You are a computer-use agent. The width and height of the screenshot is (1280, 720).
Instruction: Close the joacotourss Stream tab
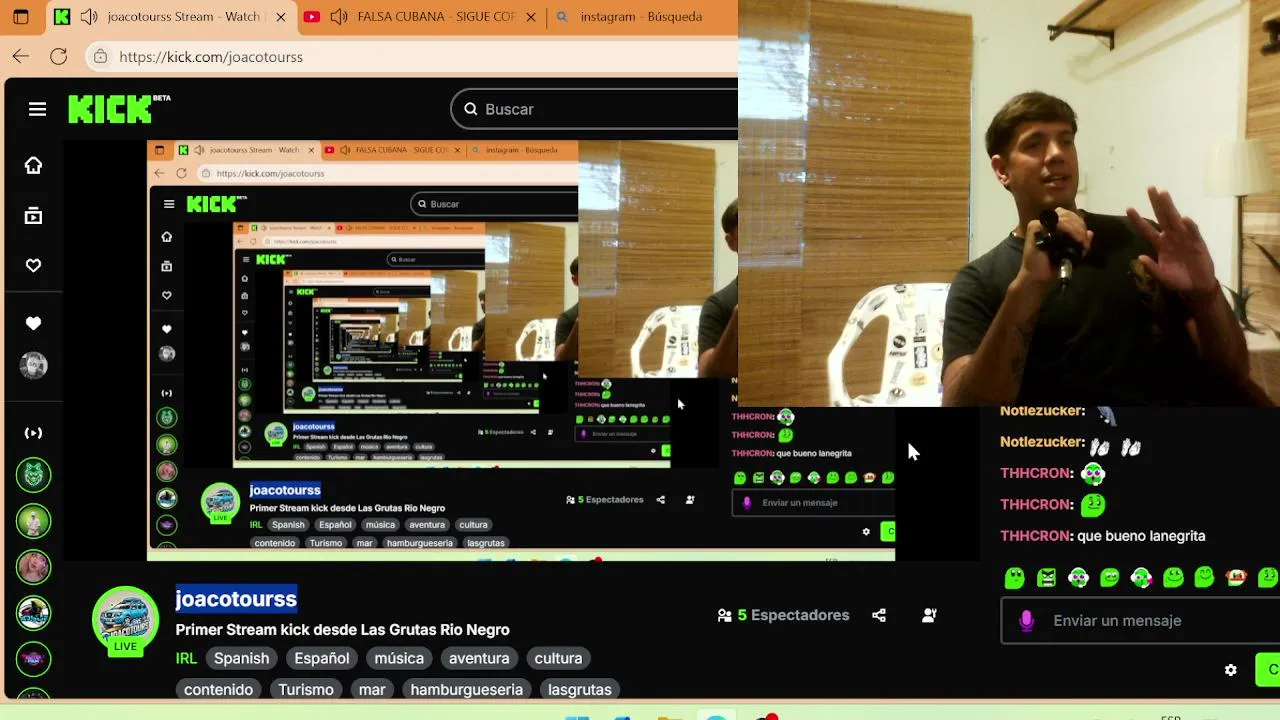pos(281,17)
